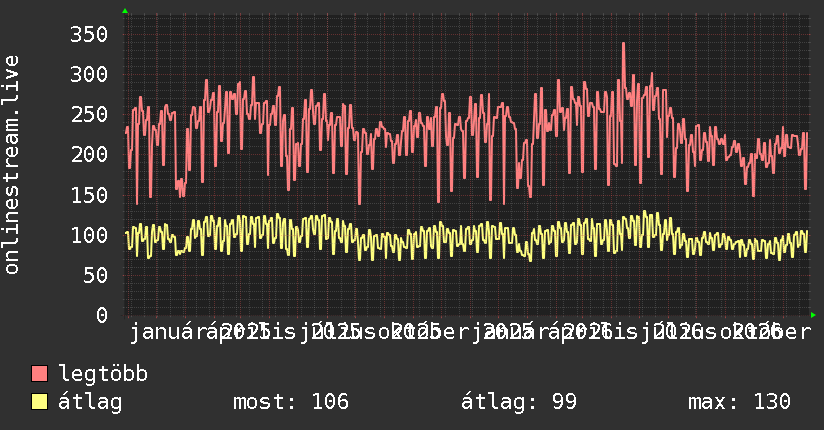Click the 150 y-axis label

(89, 194)
